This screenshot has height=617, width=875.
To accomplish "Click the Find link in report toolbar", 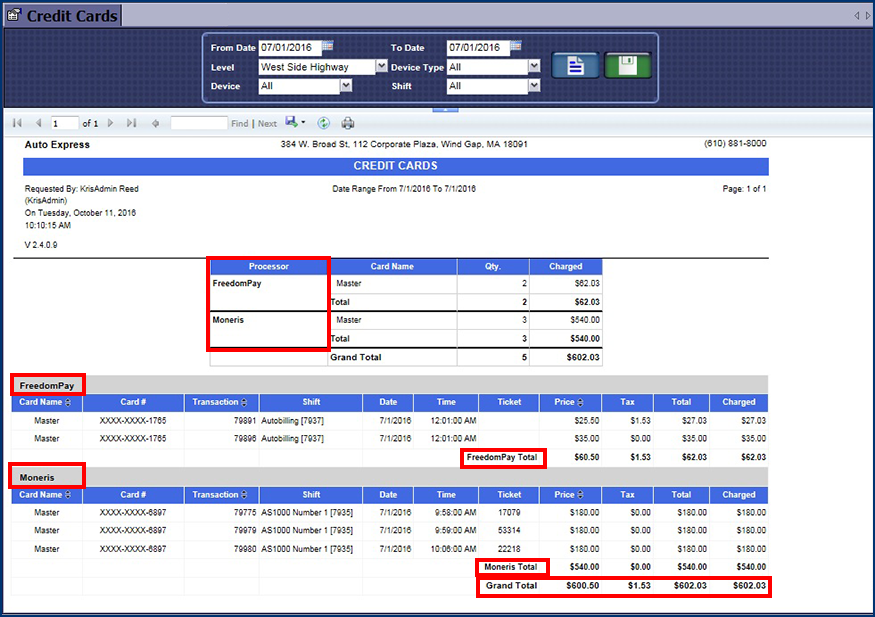I will (x=240, y=124).
